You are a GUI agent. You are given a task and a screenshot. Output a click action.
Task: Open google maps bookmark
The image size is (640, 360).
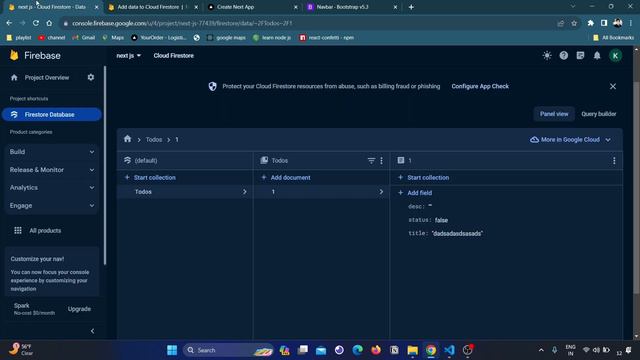(226, 38)
